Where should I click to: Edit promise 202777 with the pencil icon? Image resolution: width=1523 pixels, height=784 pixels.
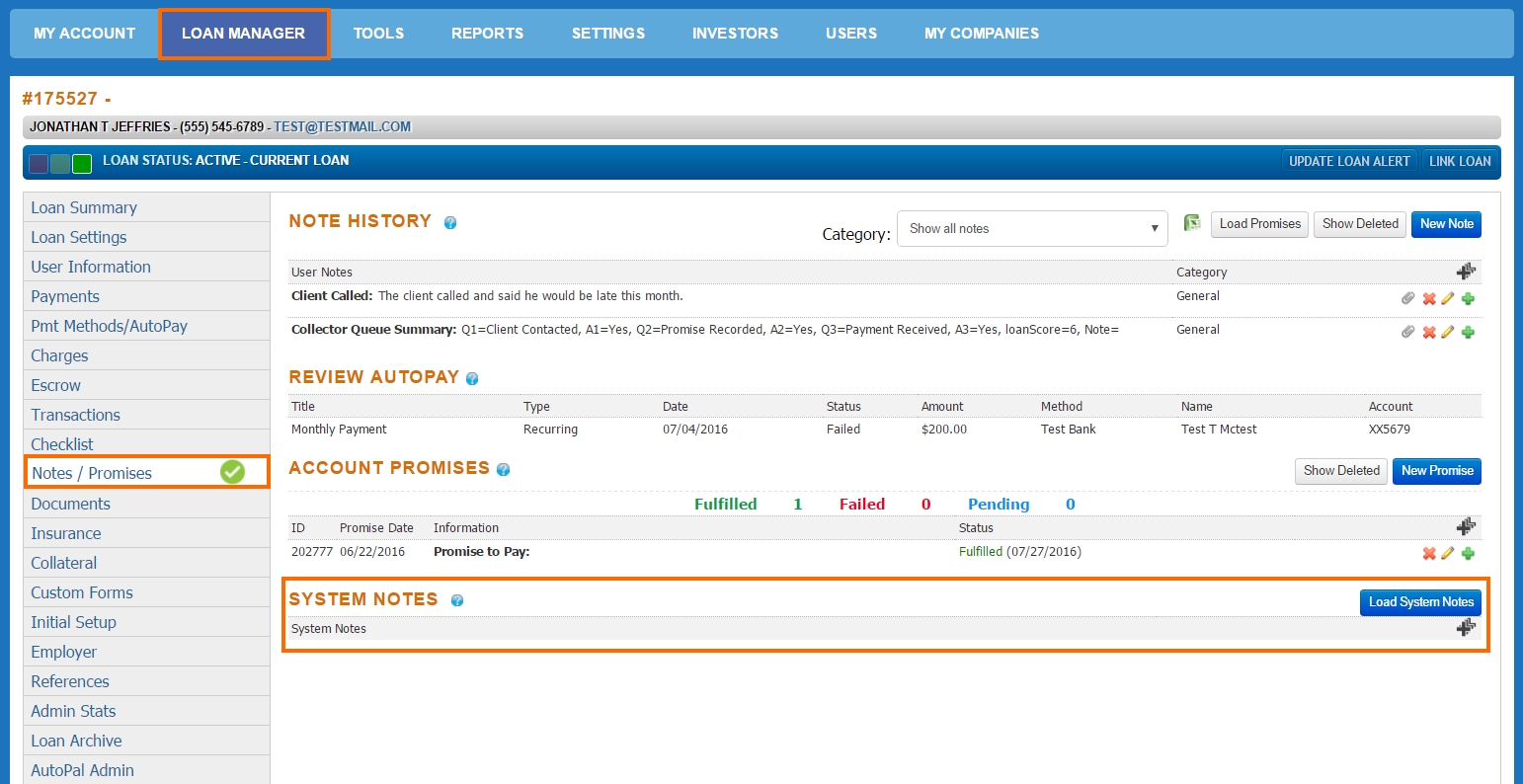1448,554
